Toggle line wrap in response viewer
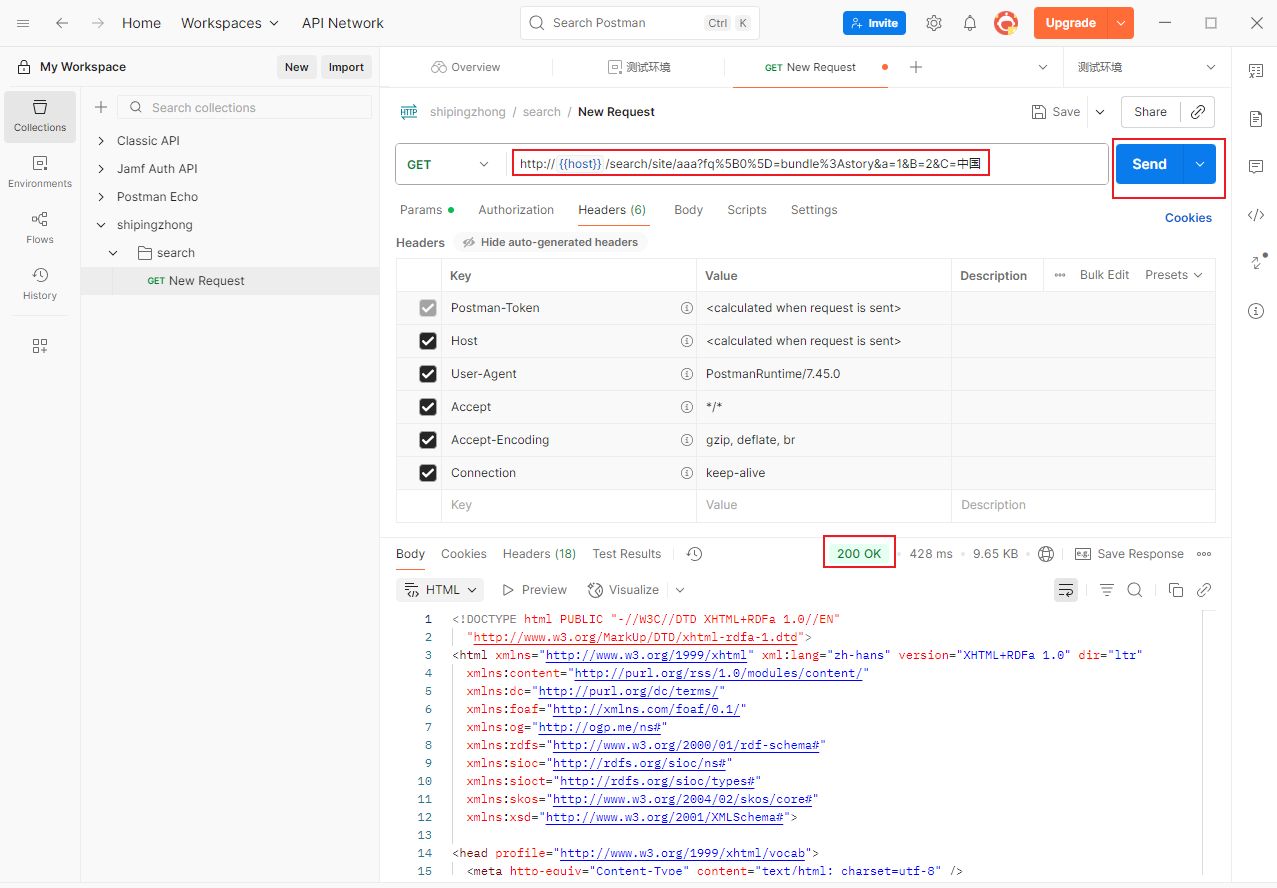 click(1066, 590)
